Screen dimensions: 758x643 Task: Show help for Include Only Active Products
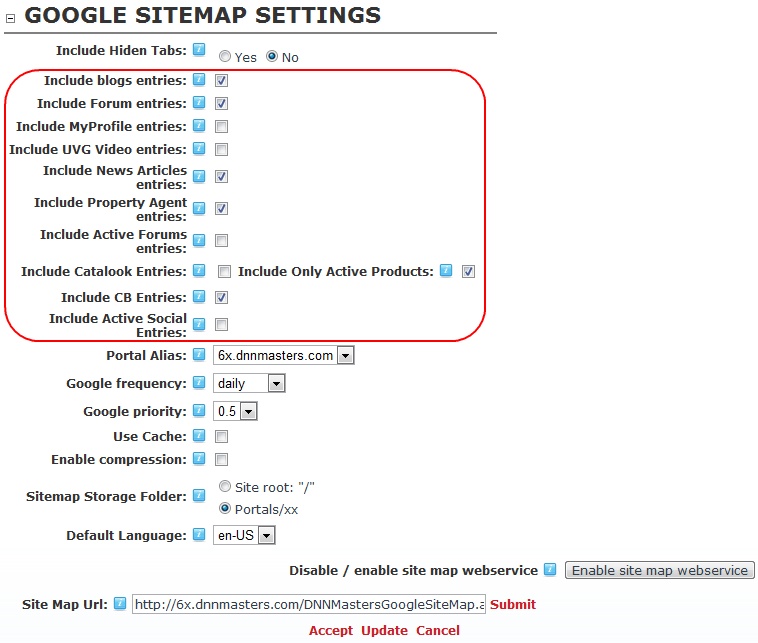point(446,271)
